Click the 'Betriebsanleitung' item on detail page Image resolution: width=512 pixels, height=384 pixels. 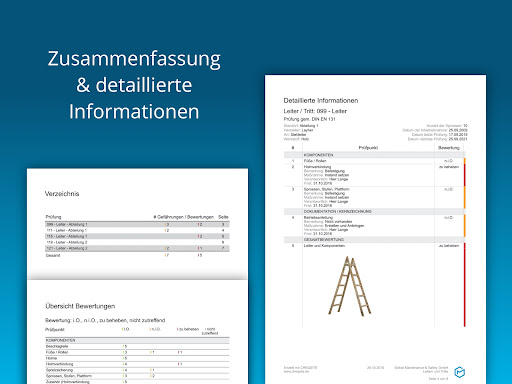click(x=318, y=217)
